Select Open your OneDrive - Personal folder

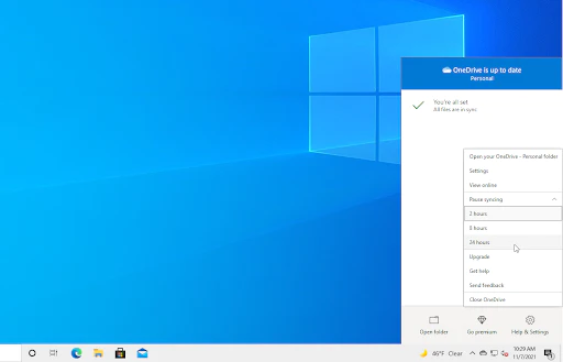[513, 156]
